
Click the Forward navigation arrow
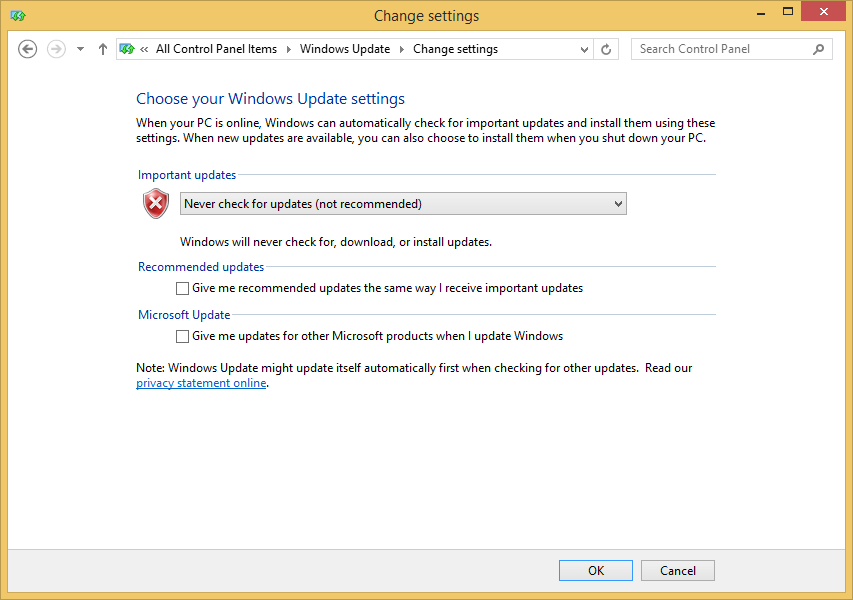[x=56, y=49]
